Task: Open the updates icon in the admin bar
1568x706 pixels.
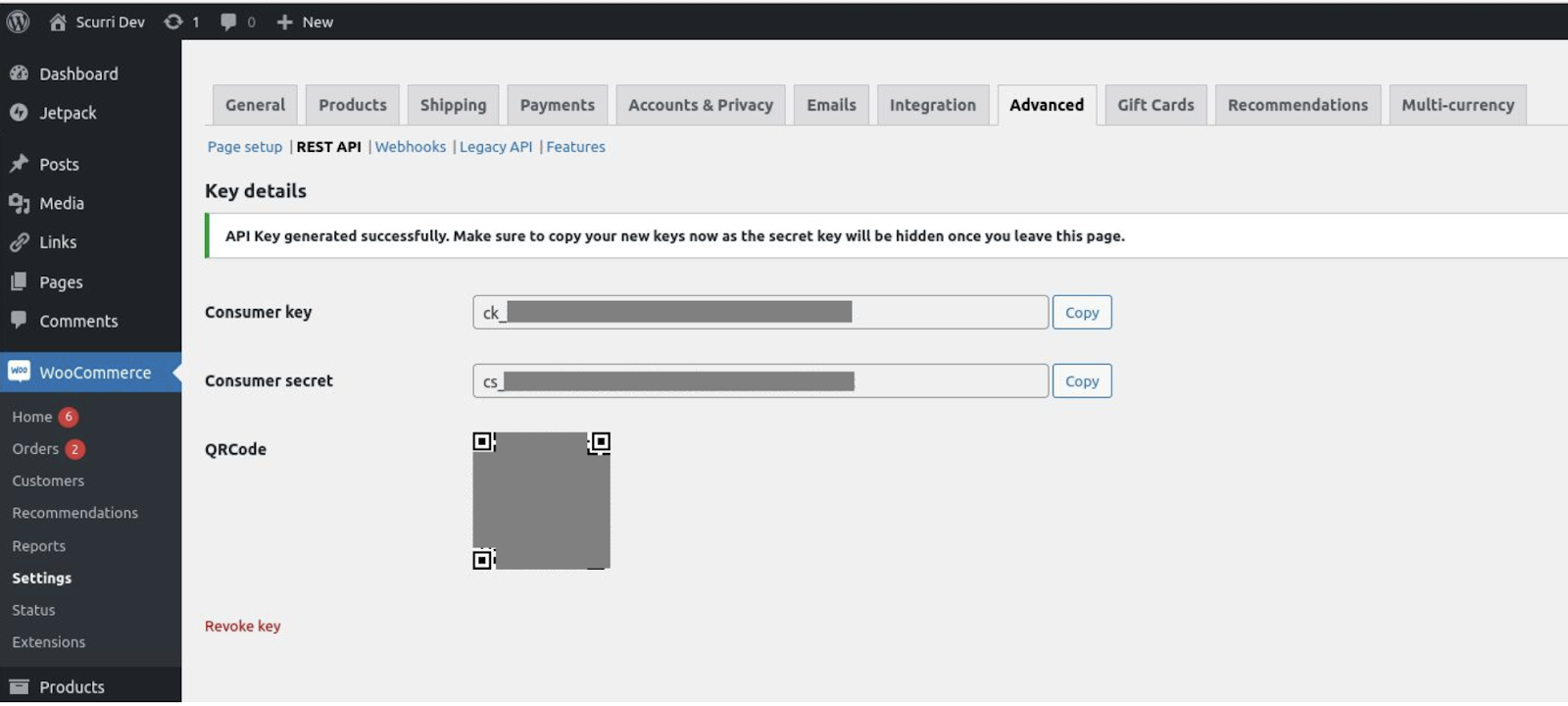Action: click(x=173, y=22)
